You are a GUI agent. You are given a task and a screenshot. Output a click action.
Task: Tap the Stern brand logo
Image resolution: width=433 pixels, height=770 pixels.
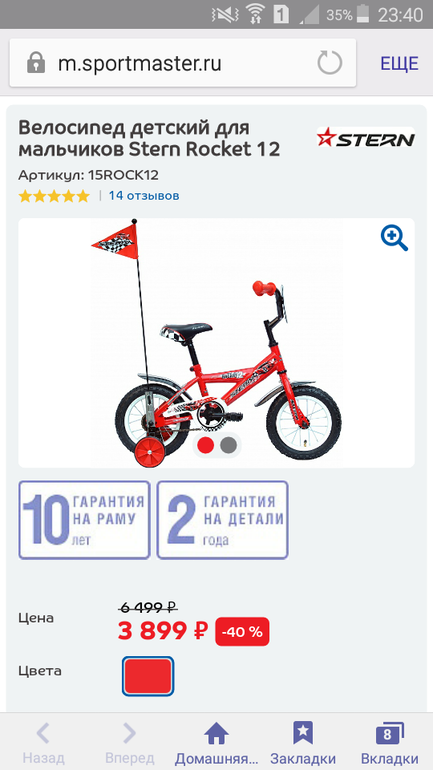pyautogui.click(x=365, y=138)
